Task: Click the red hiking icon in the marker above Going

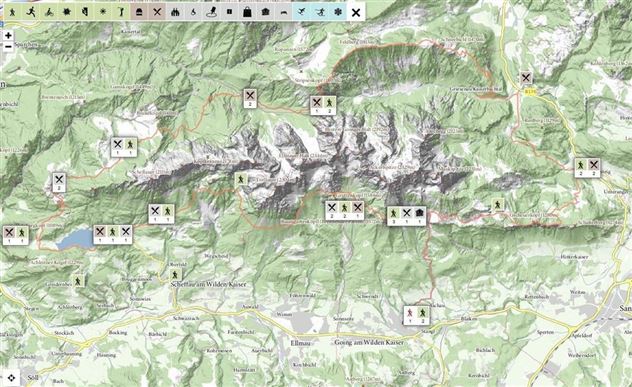Action: (x=410, y=312)
